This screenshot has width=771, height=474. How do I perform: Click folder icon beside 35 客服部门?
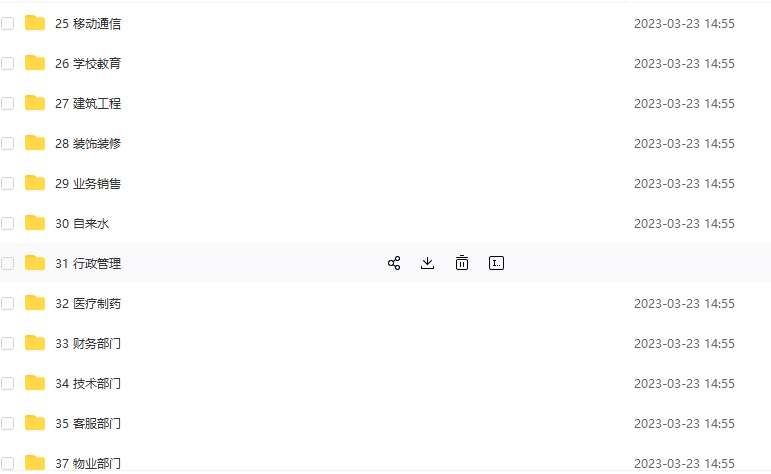(x=35, y=423)
